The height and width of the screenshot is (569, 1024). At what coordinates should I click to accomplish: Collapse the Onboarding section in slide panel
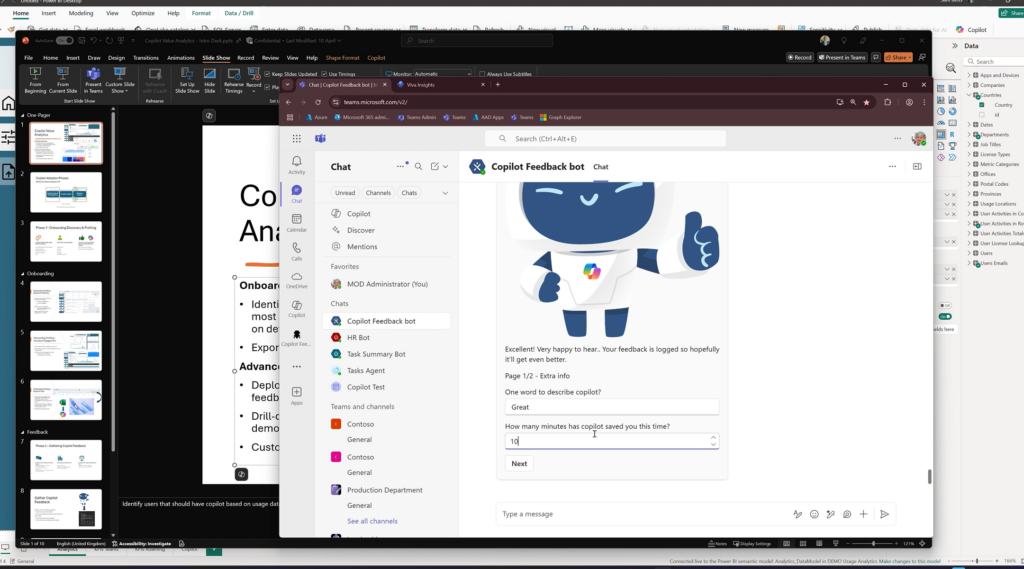[x=23, y=274]
